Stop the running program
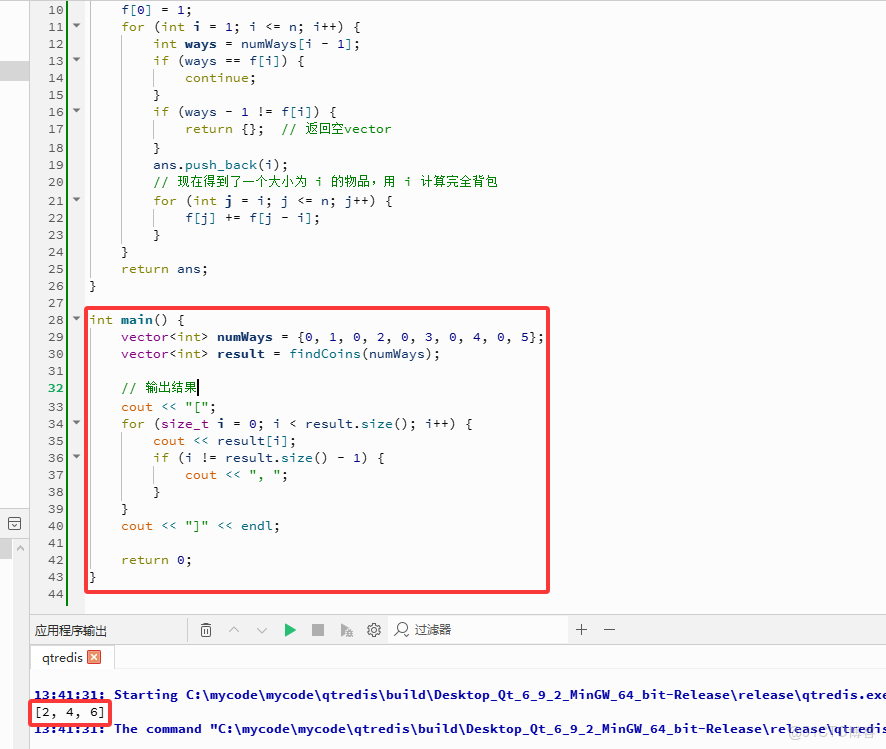886x749 pixels. pyautogui.click(x=318, y=630)
